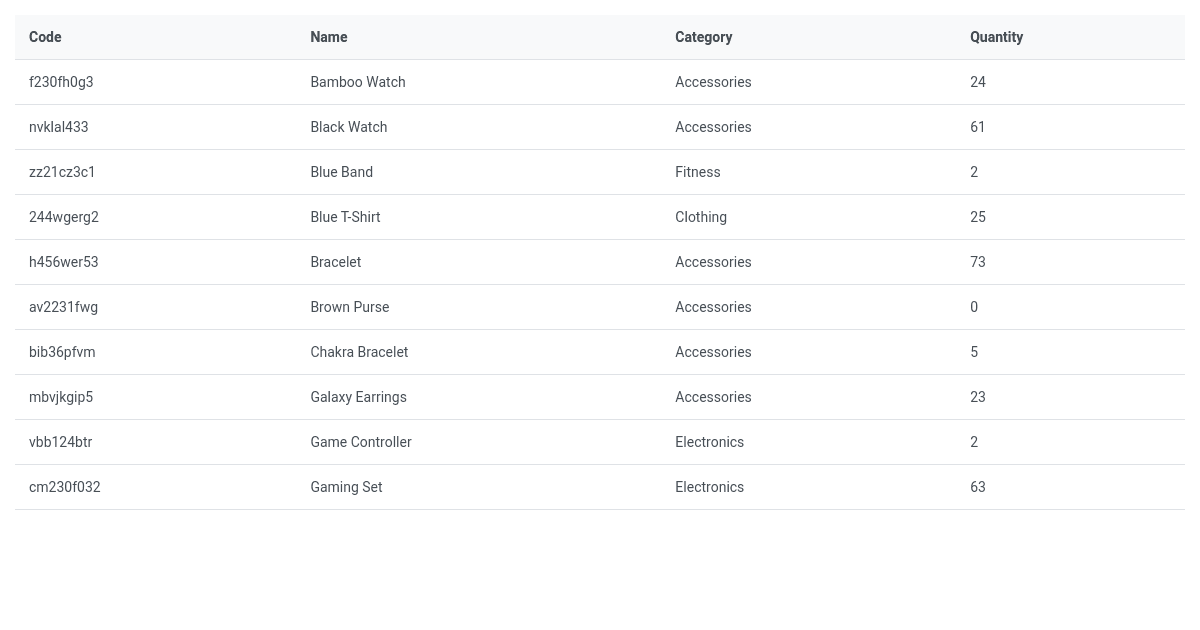Click the Brown Purse product name
Viewport: 1200px width, 630px height.
(x=349, y=307)
